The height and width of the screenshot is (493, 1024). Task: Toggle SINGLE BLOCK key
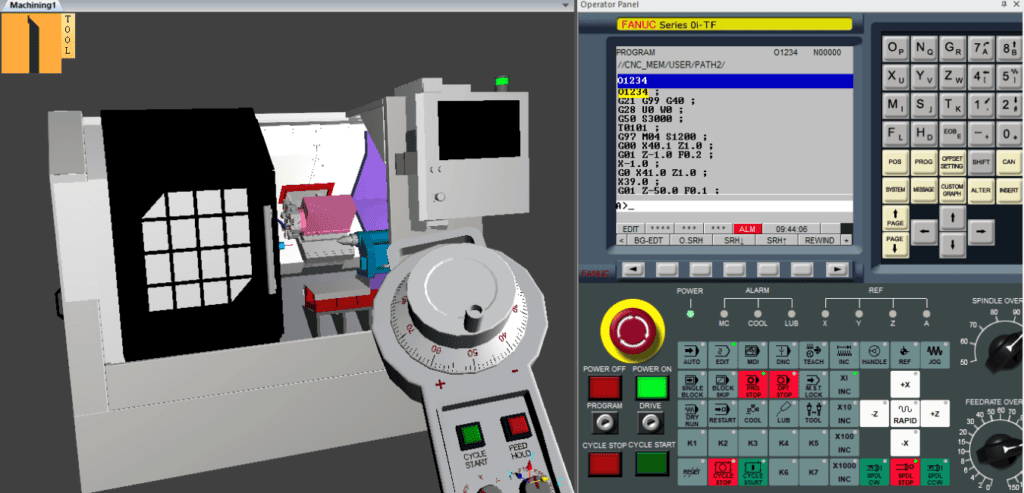[x=692, y=385]
